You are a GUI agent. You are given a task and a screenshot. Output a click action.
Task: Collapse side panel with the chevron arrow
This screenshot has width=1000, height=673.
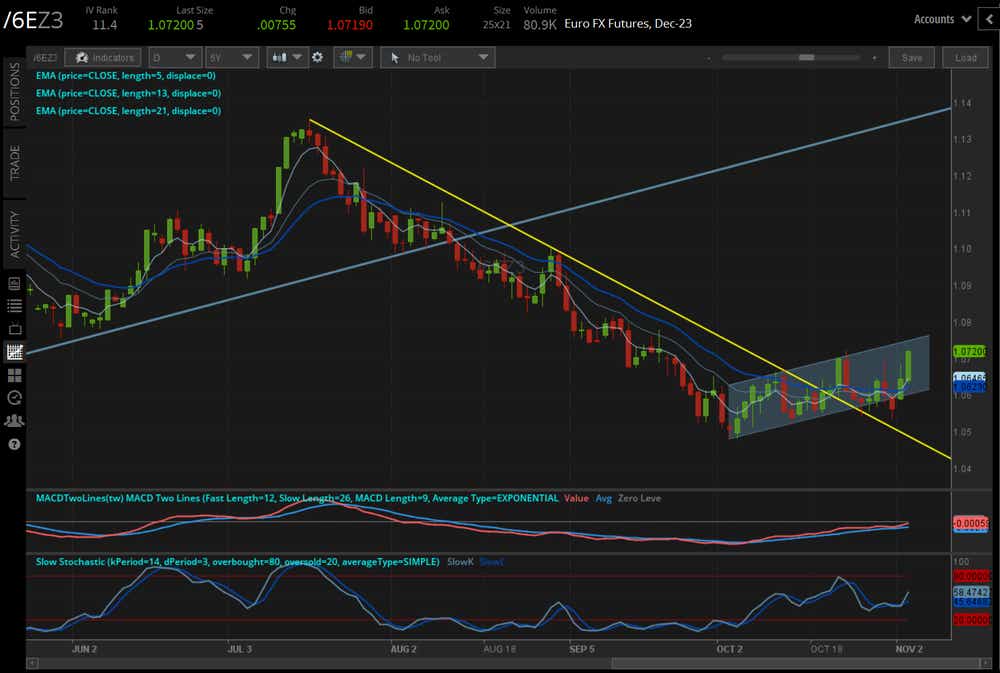coord(989,19)
